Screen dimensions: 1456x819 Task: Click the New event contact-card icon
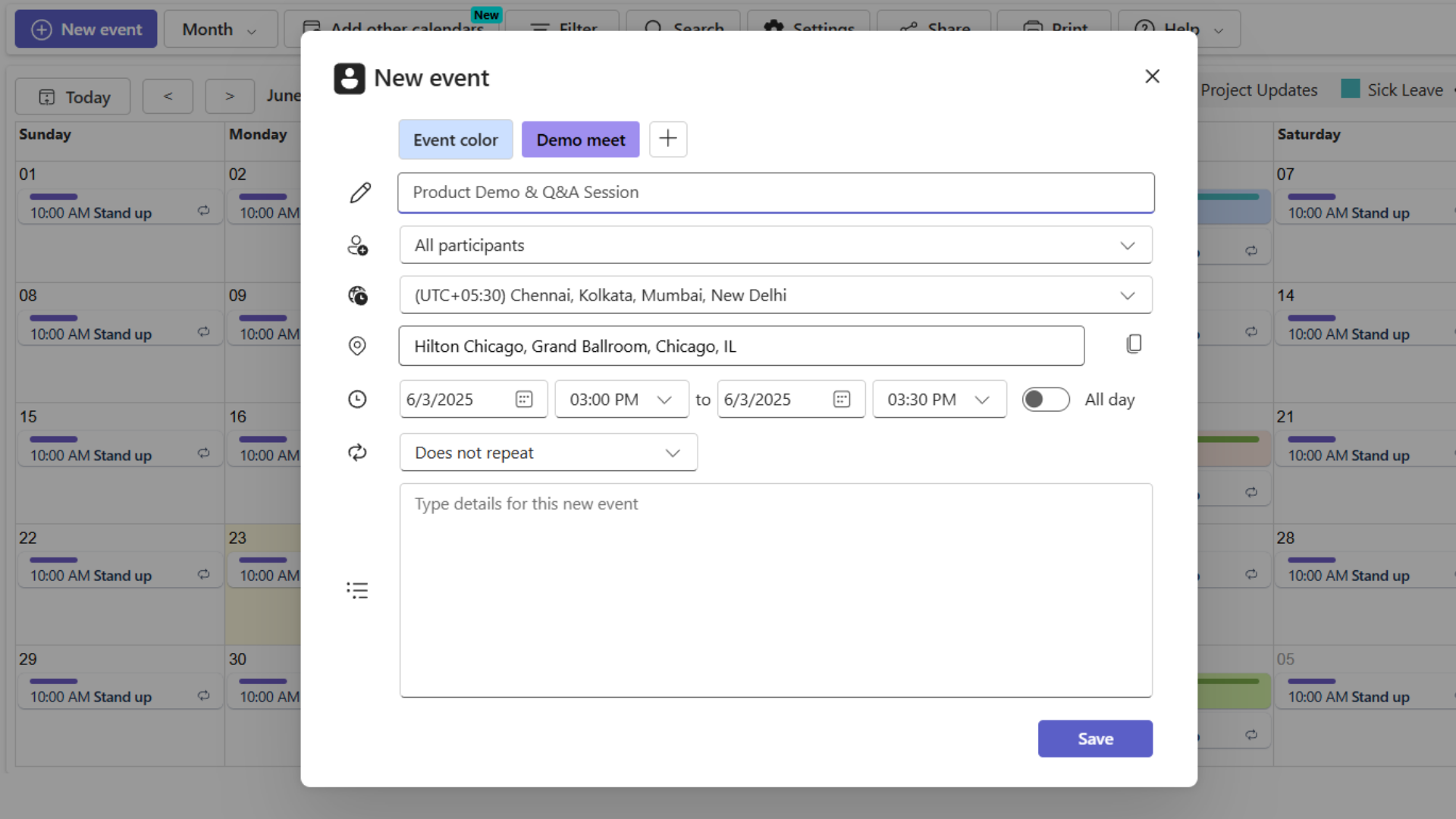point(350,78)
